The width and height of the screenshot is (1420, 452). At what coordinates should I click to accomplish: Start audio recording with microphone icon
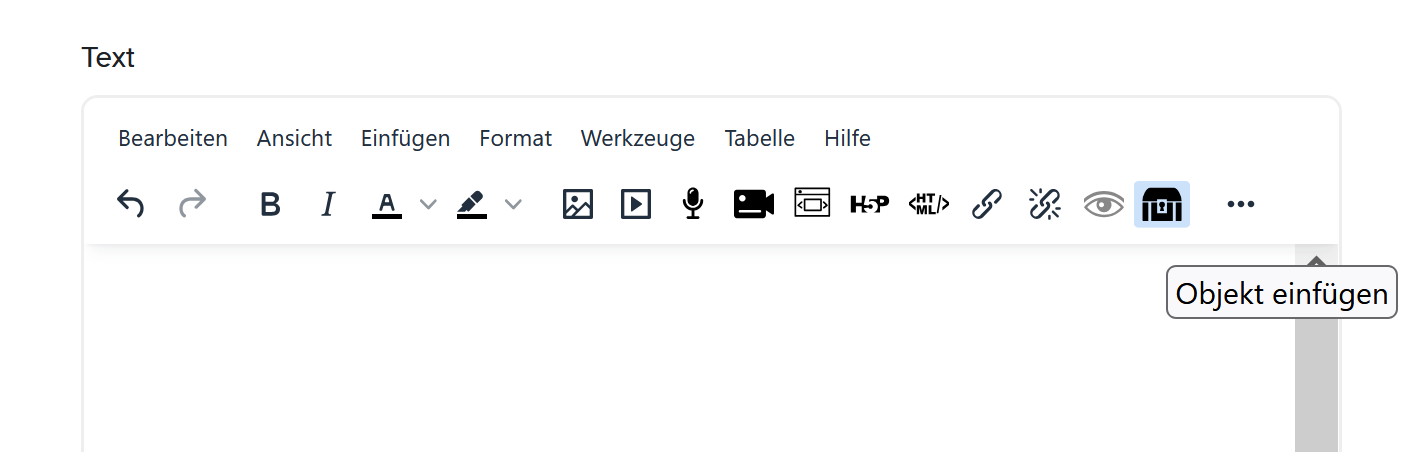(x=693, y=204)
